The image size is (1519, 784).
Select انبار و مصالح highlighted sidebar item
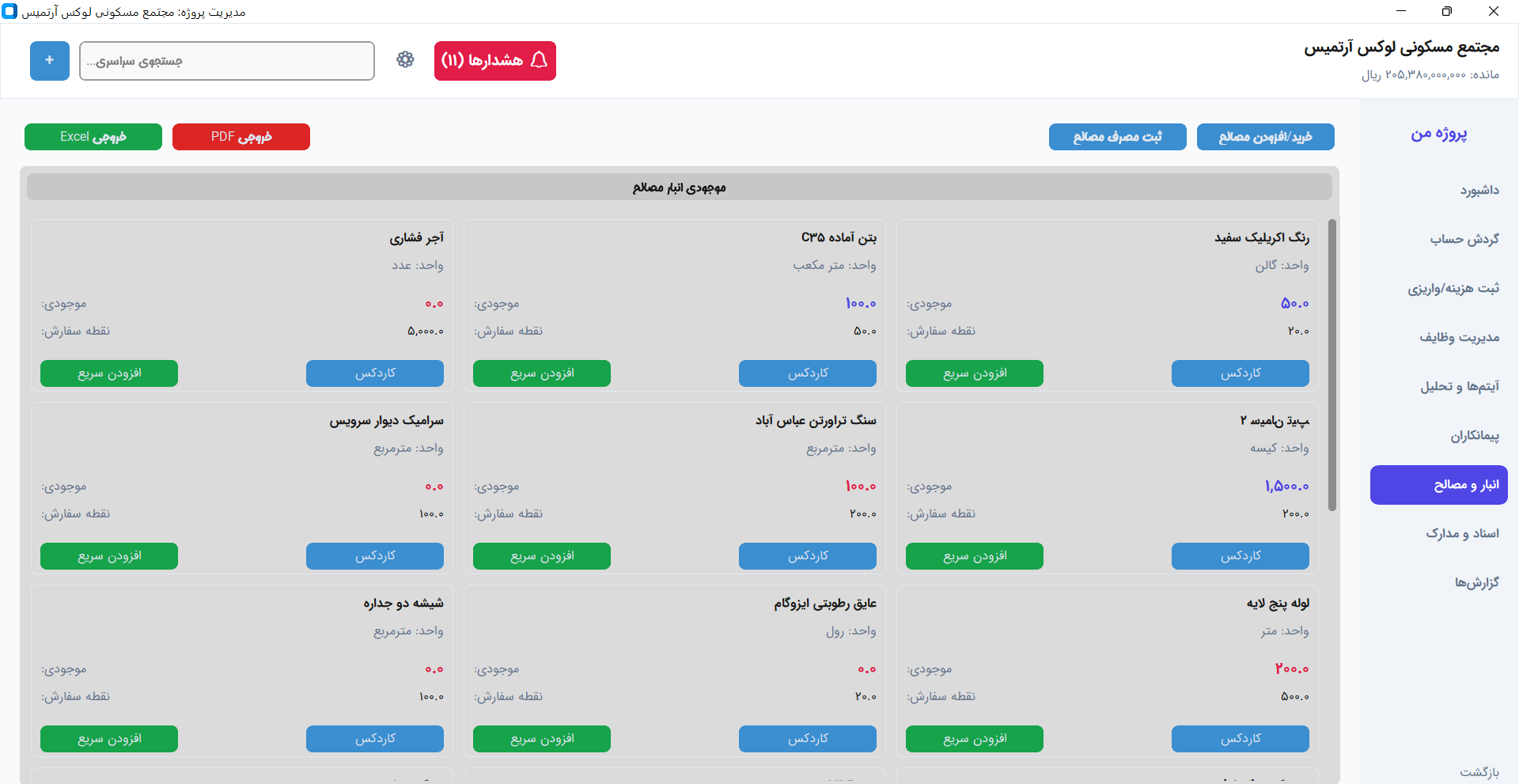1438,485
